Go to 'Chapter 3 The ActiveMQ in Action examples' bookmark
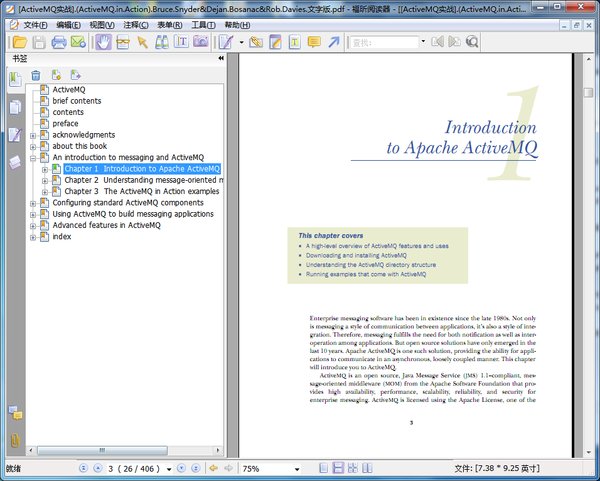The width and height of the screenshot is (600, 481). 141,191
